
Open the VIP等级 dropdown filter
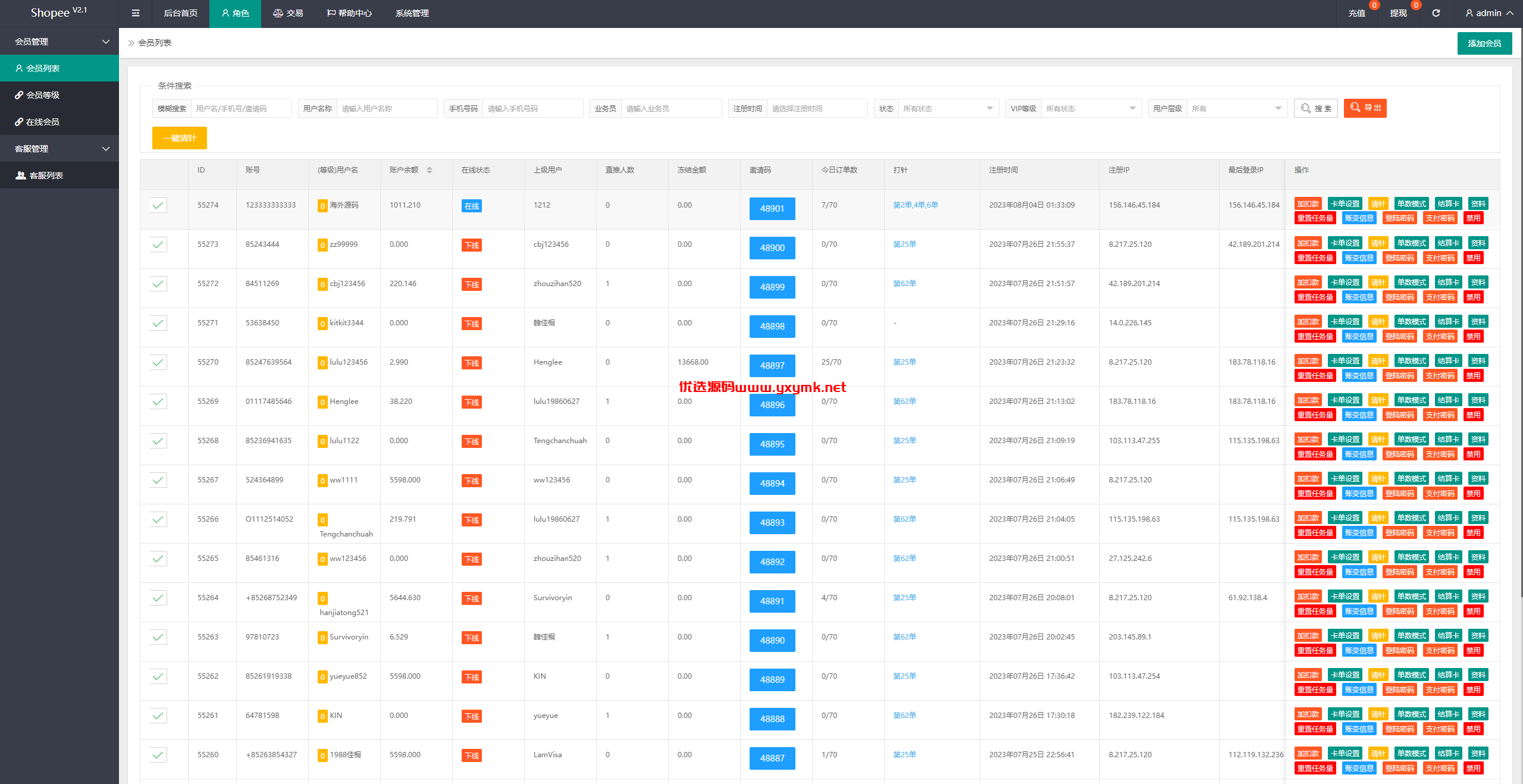1091,108
